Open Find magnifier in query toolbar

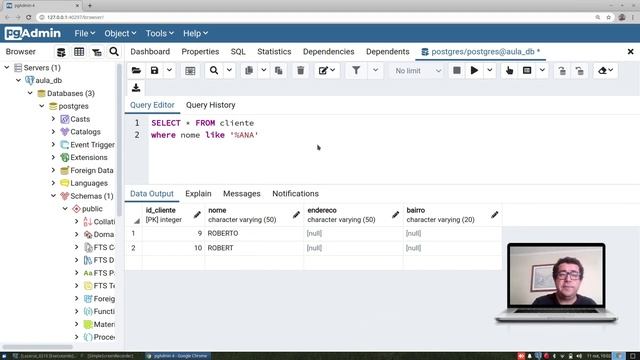tap(214, 71)
